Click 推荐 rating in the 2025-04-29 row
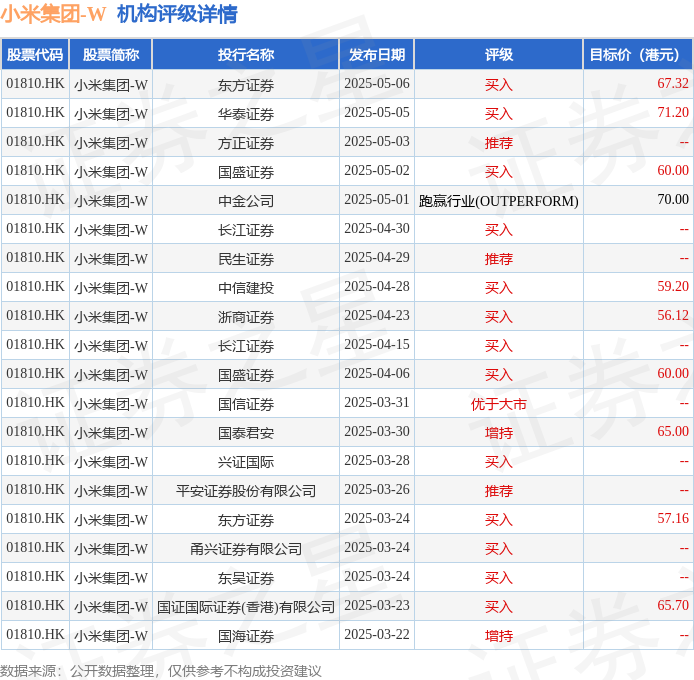Screen dimensions: 694x680 tap(499, 259)
